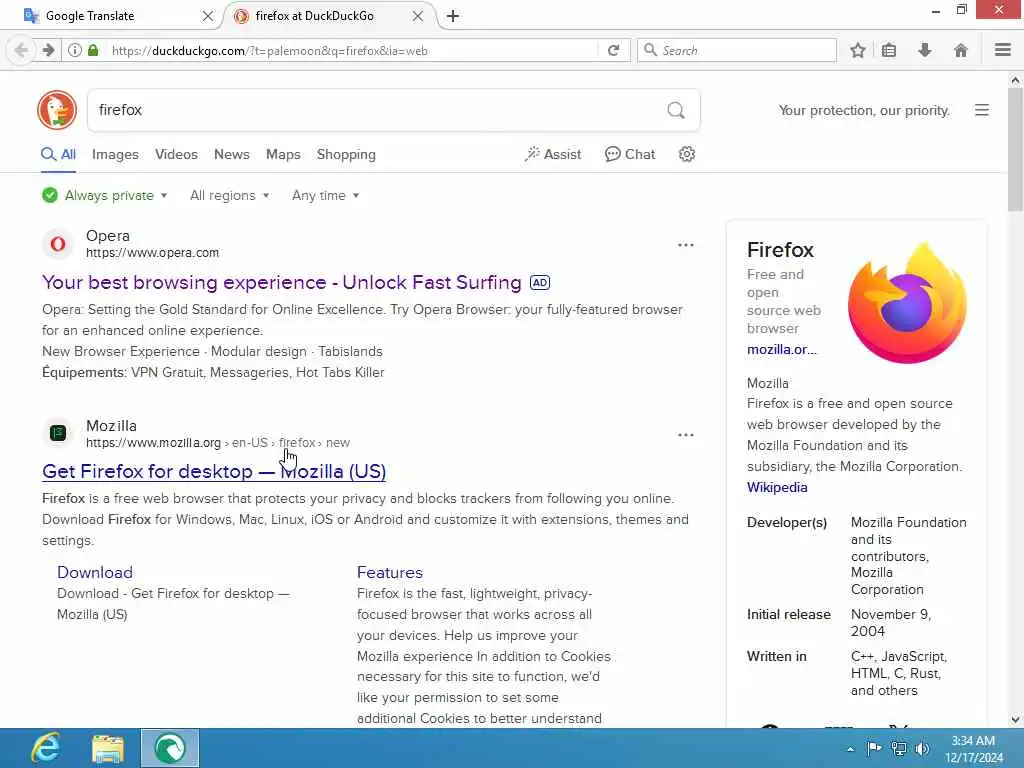Open DuckDuckGo Chat
The height and width of the screenshot is (768, 1024).
[x=630, y=154]
